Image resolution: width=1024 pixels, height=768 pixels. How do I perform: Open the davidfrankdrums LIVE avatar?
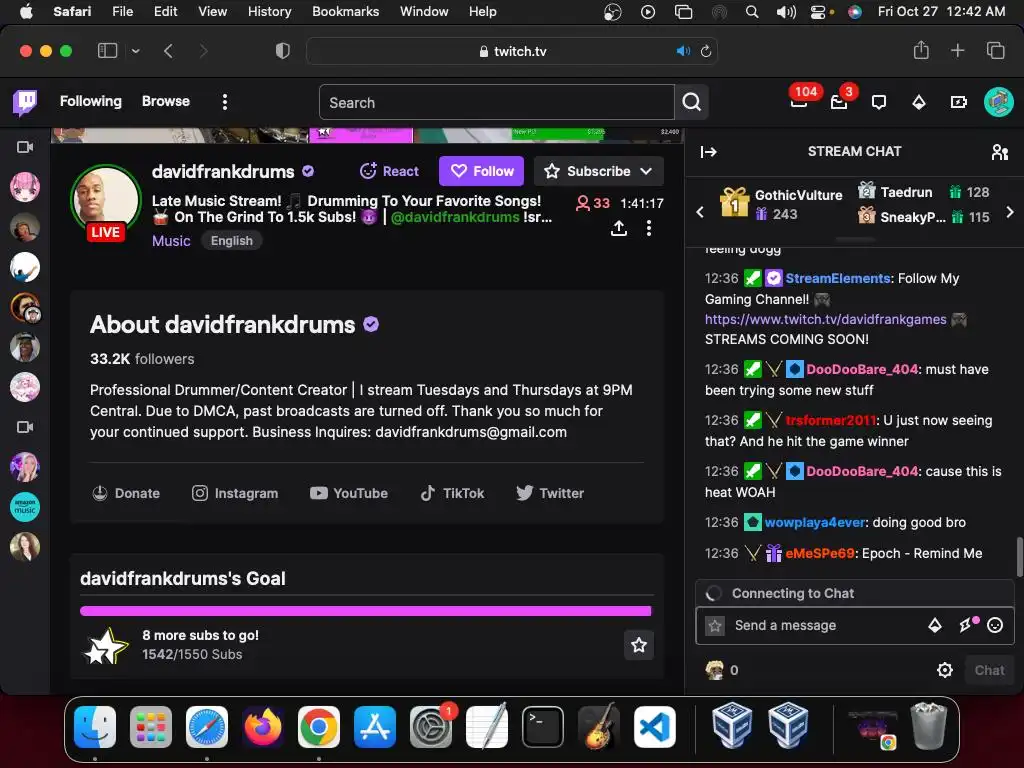coord(105,200)
